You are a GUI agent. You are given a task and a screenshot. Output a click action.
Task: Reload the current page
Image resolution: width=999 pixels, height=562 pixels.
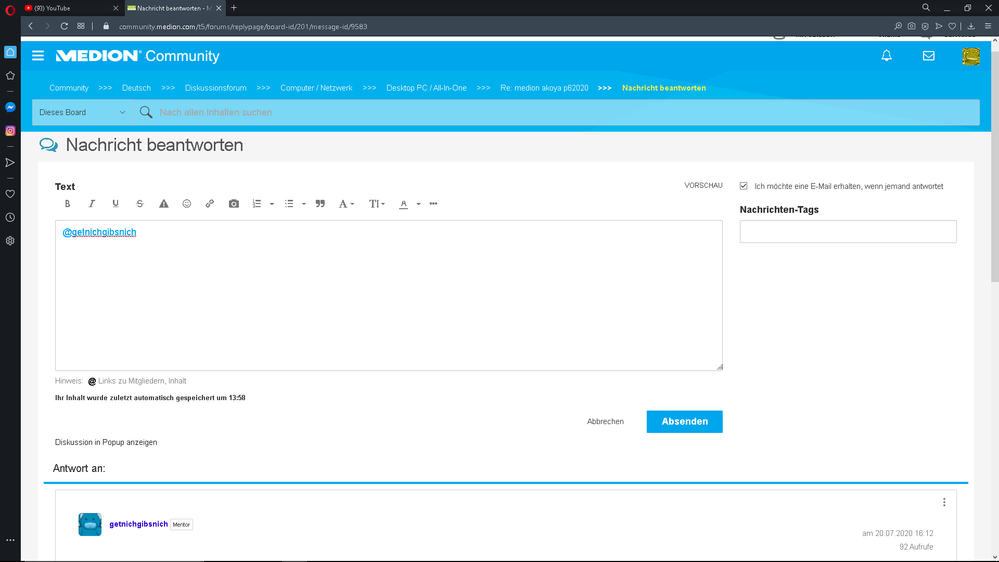coord(64,26)
